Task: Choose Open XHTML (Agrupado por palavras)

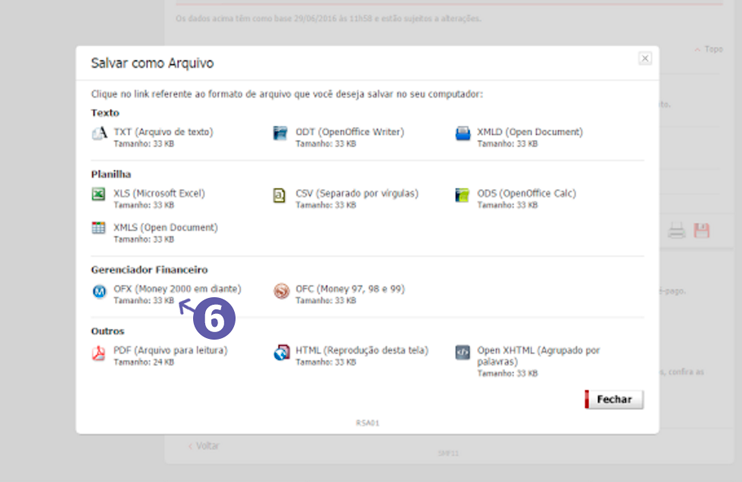Action: 539,356
